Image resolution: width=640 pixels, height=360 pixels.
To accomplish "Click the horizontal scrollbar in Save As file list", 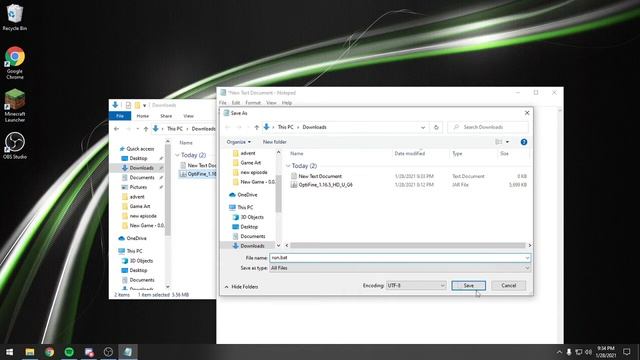I will coord(408,245).
